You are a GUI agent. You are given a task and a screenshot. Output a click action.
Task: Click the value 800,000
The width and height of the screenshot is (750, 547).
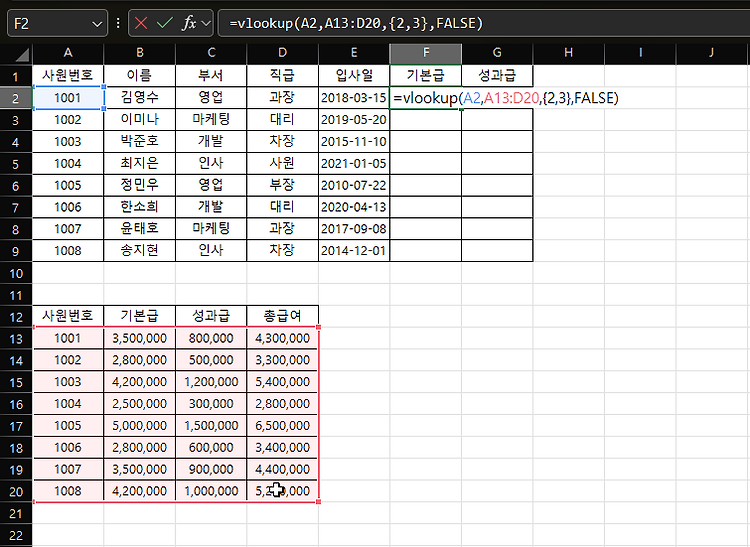[x=211, y=339]
